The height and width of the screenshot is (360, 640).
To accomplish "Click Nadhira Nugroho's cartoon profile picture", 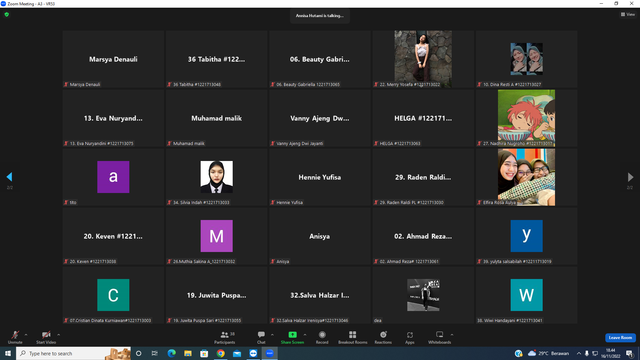I will click(527, 118).
